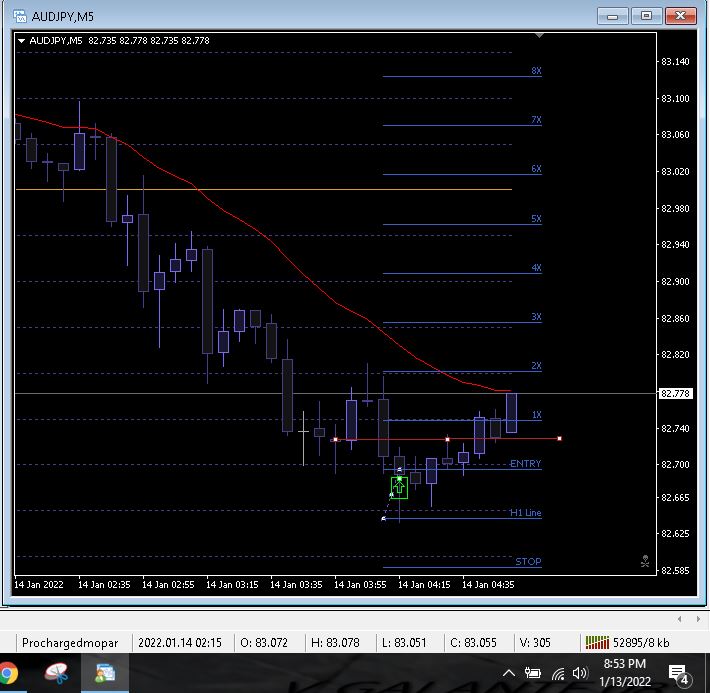Viewport: 710px width, 693px height.
Task: Click the O: 83.072 open price field
Action: (x=264, y=643)
